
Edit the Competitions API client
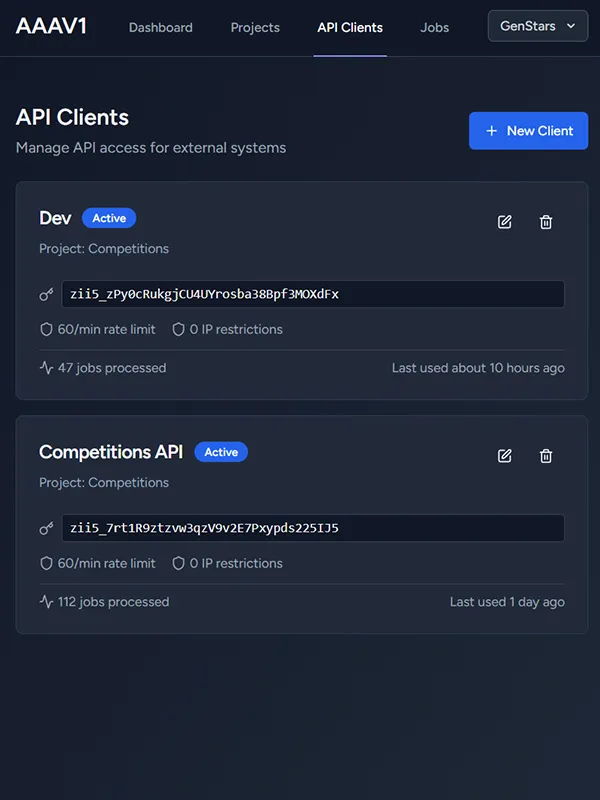[x=505, y=456]
